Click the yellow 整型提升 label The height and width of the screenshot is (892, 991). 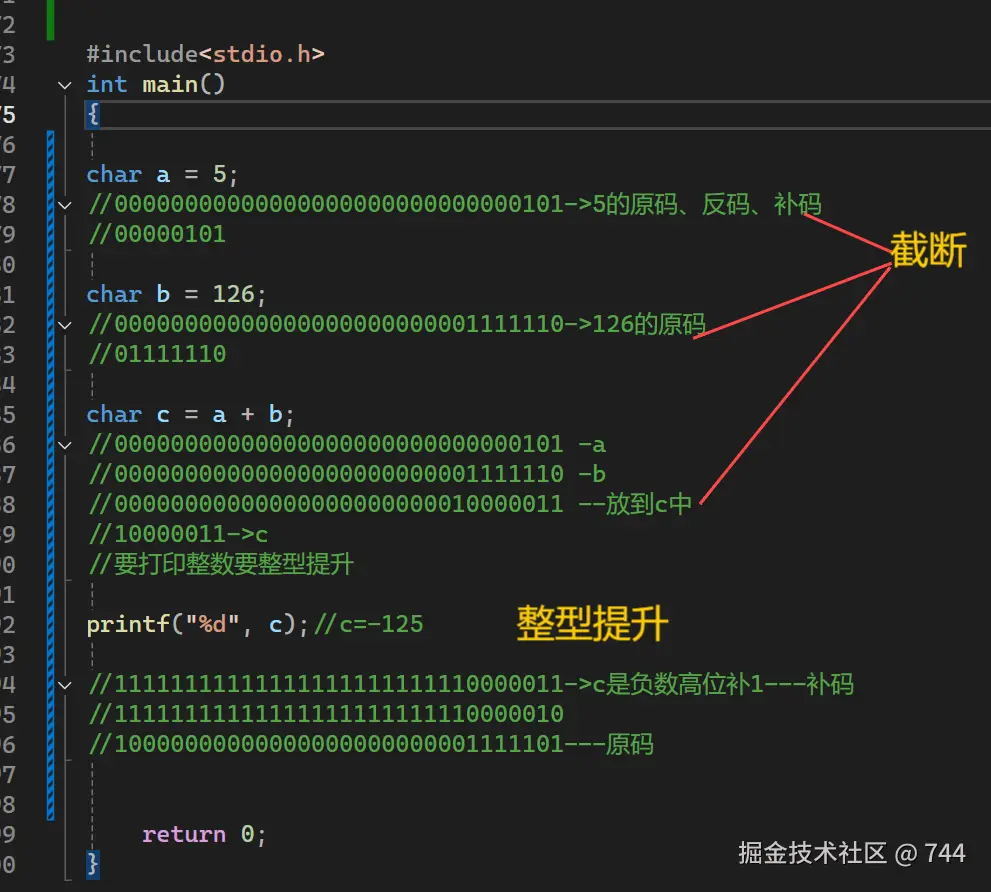coord(591,623)
